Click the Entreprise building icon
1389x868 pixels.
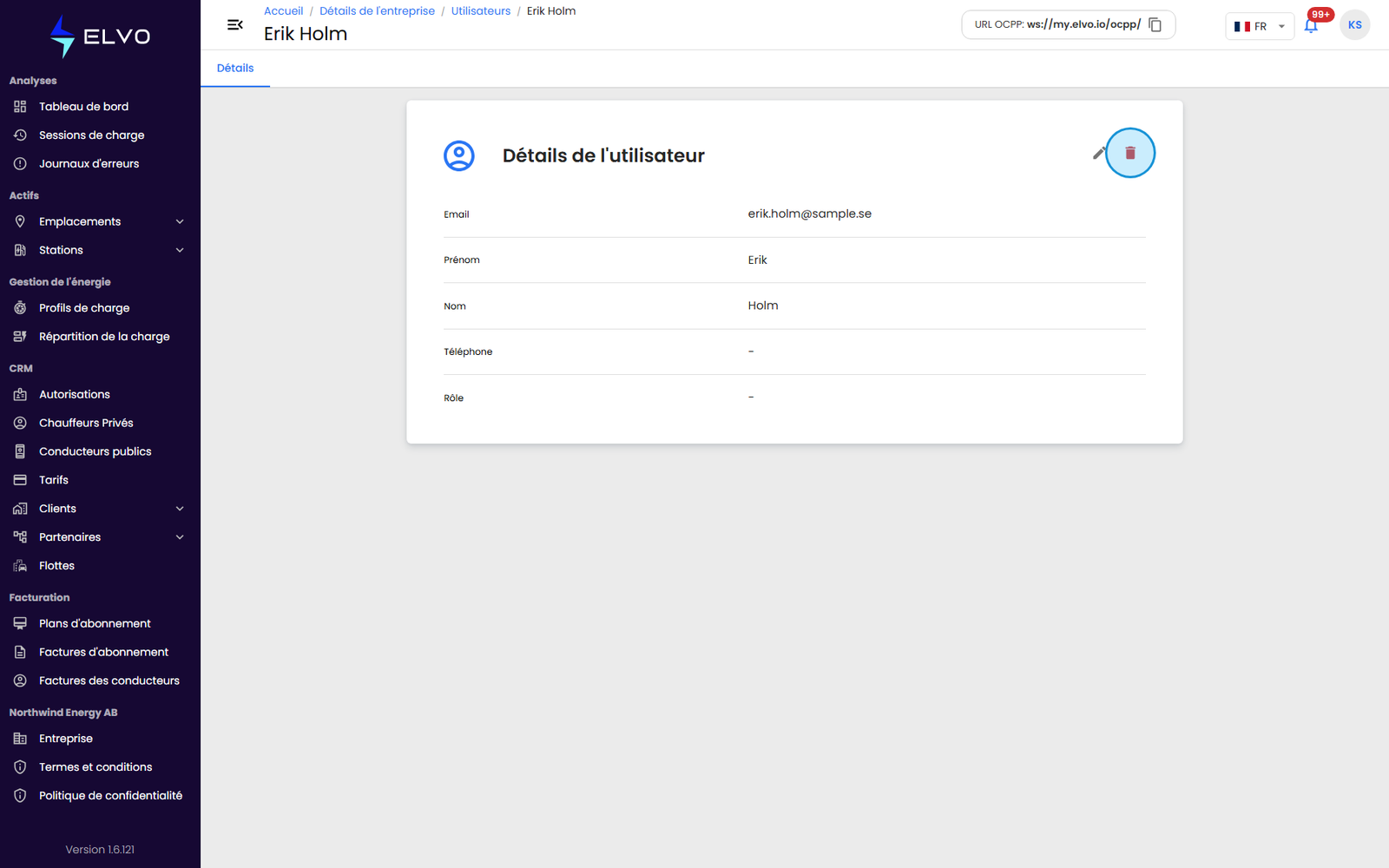pyautogui.click(x=20, y=739)
